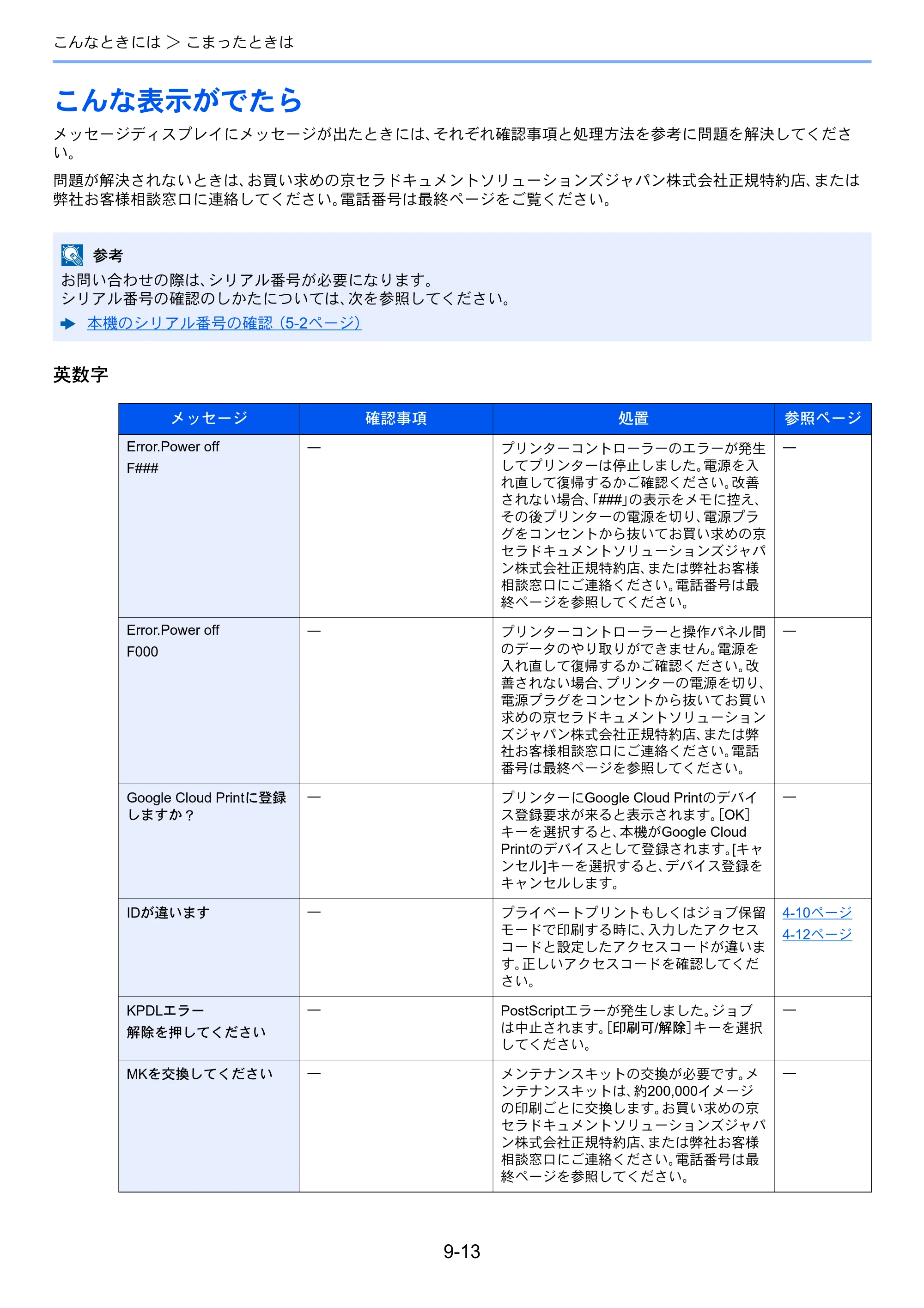Click the 英数字 section heading

tap(80, 374)
